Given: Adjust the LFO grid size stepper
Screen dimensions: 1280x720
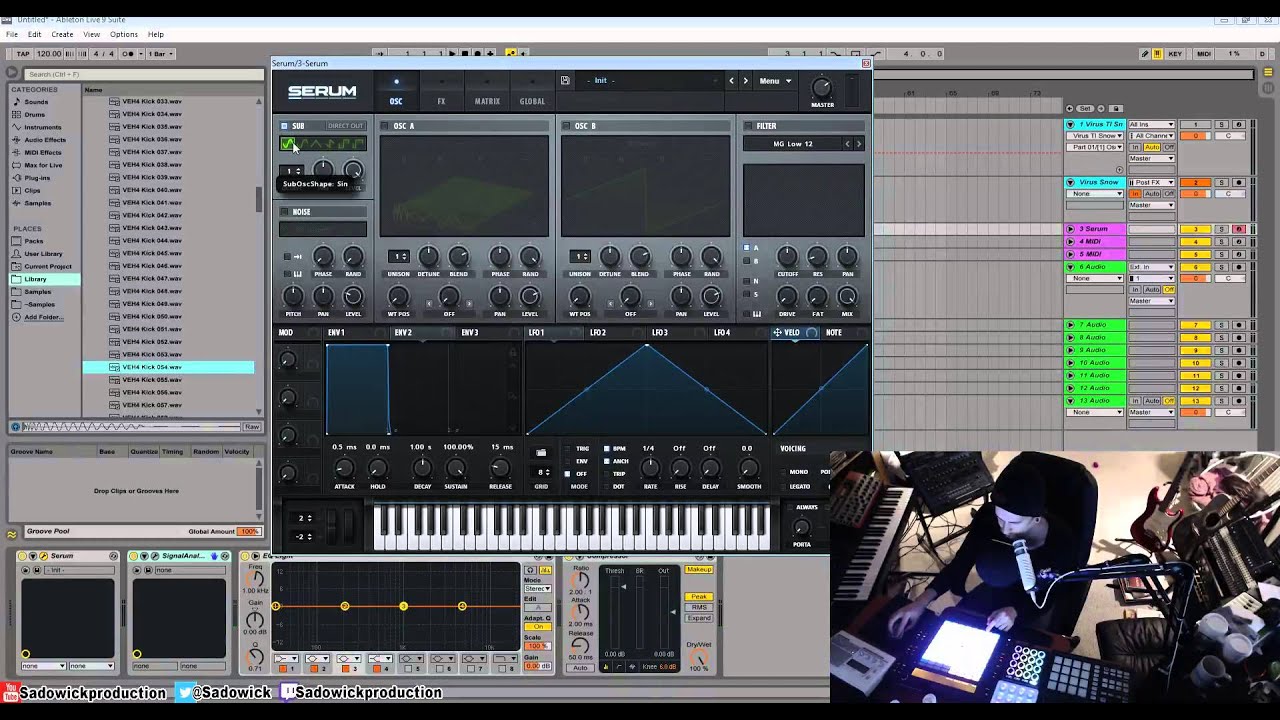Looking at the screenshot, I should tap(543, 472).
